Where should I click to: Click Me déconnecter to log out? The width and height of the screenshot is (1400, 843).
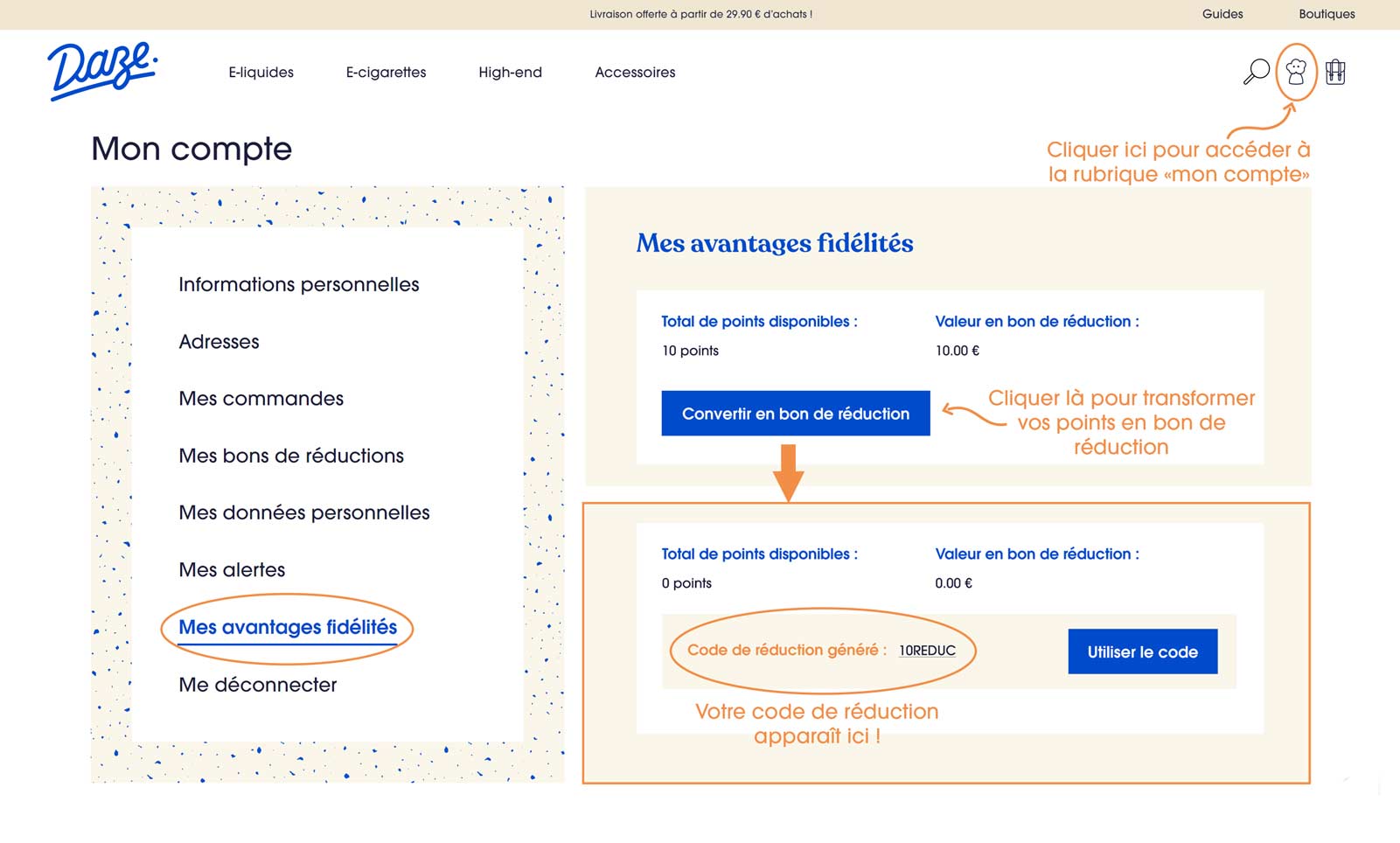coord(257,685)
